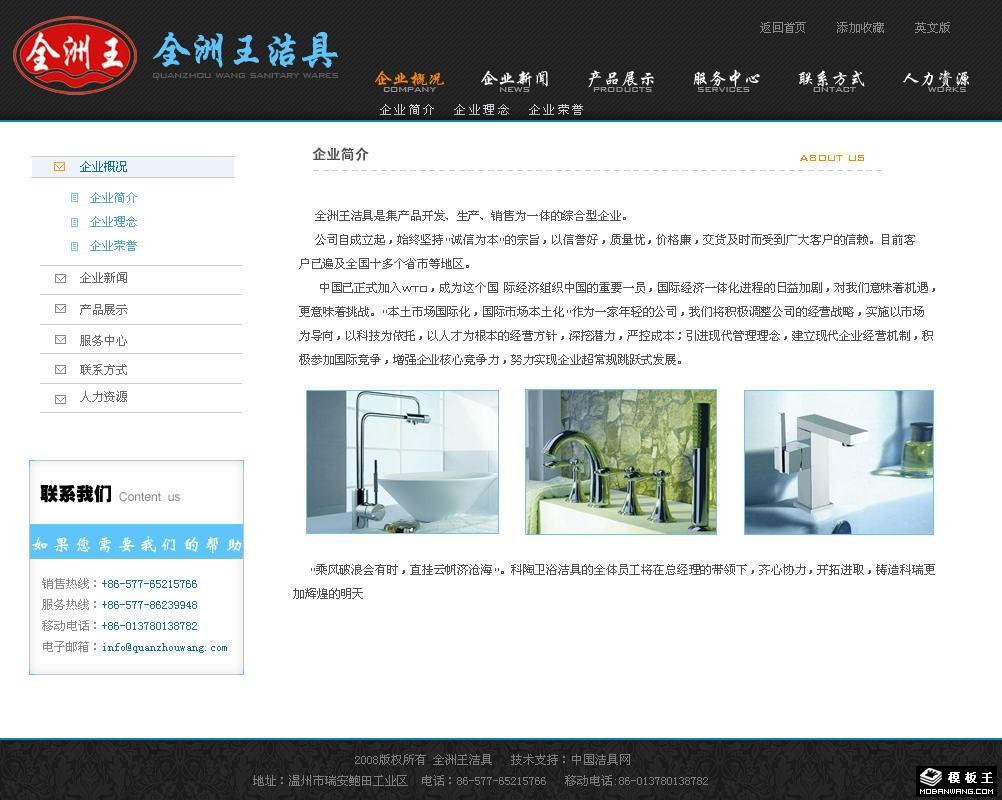The image size is (1002, 800).
Task: Click 全洲王洁具 blue brand title
Action: (246, 51)
